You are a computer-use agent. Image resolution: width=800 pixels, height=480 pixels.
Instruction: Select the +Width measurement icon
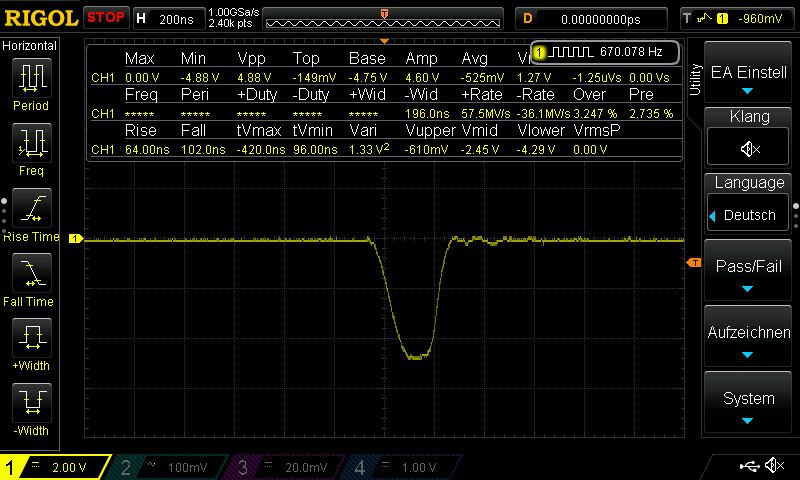[x=31, y=340]
